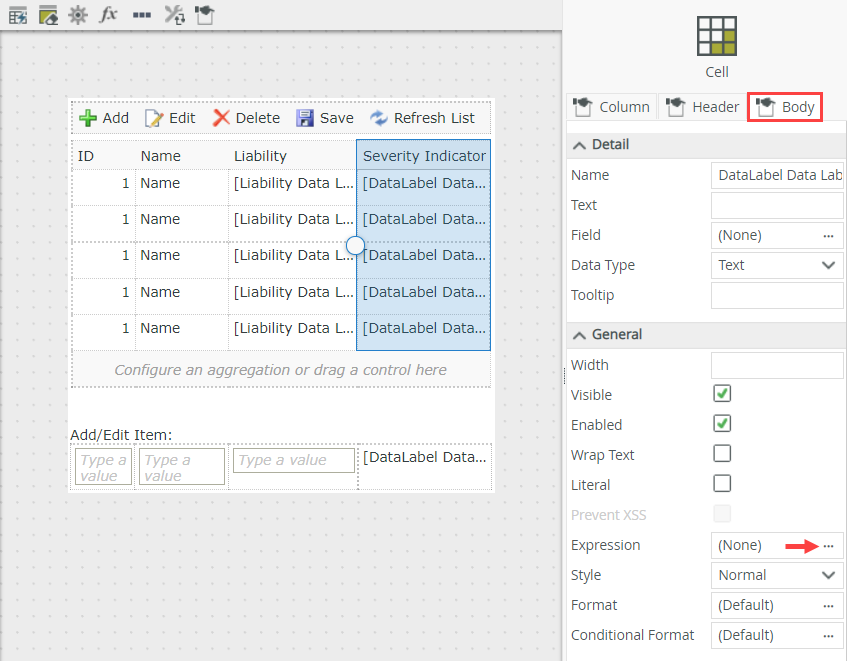Toggle the Wrap Text checkbox
This screenshot has height=661, width=847.
(x=722, y=454)
